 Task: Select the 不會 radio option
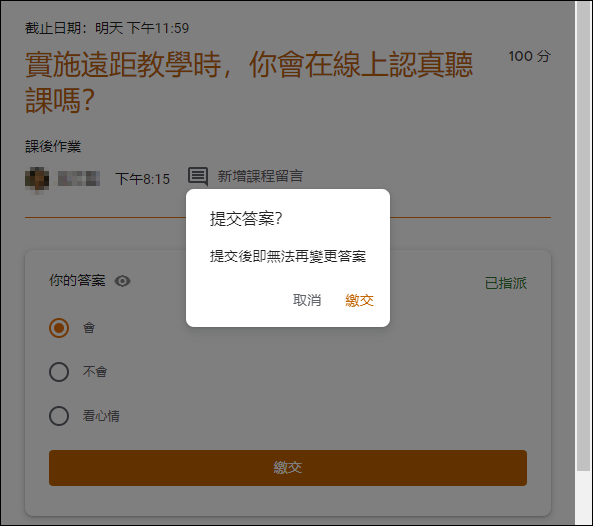point(59,372)
